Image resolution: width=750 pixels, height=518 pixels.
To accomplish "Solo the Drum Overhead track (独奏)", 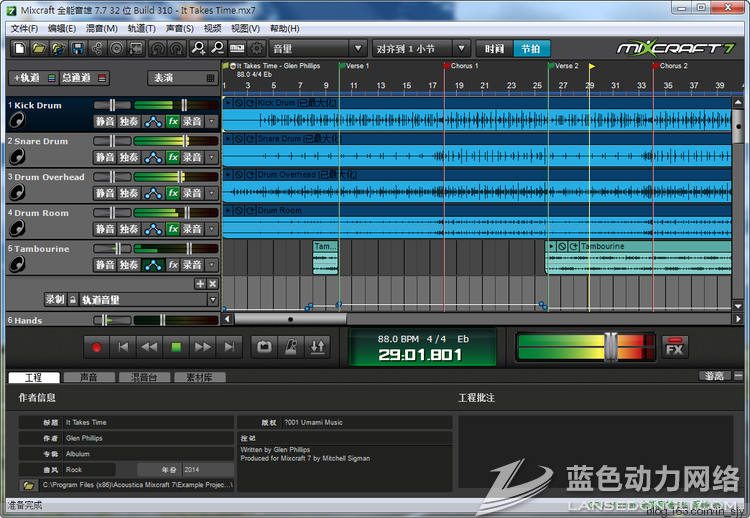I will click(x=129, y=193).
